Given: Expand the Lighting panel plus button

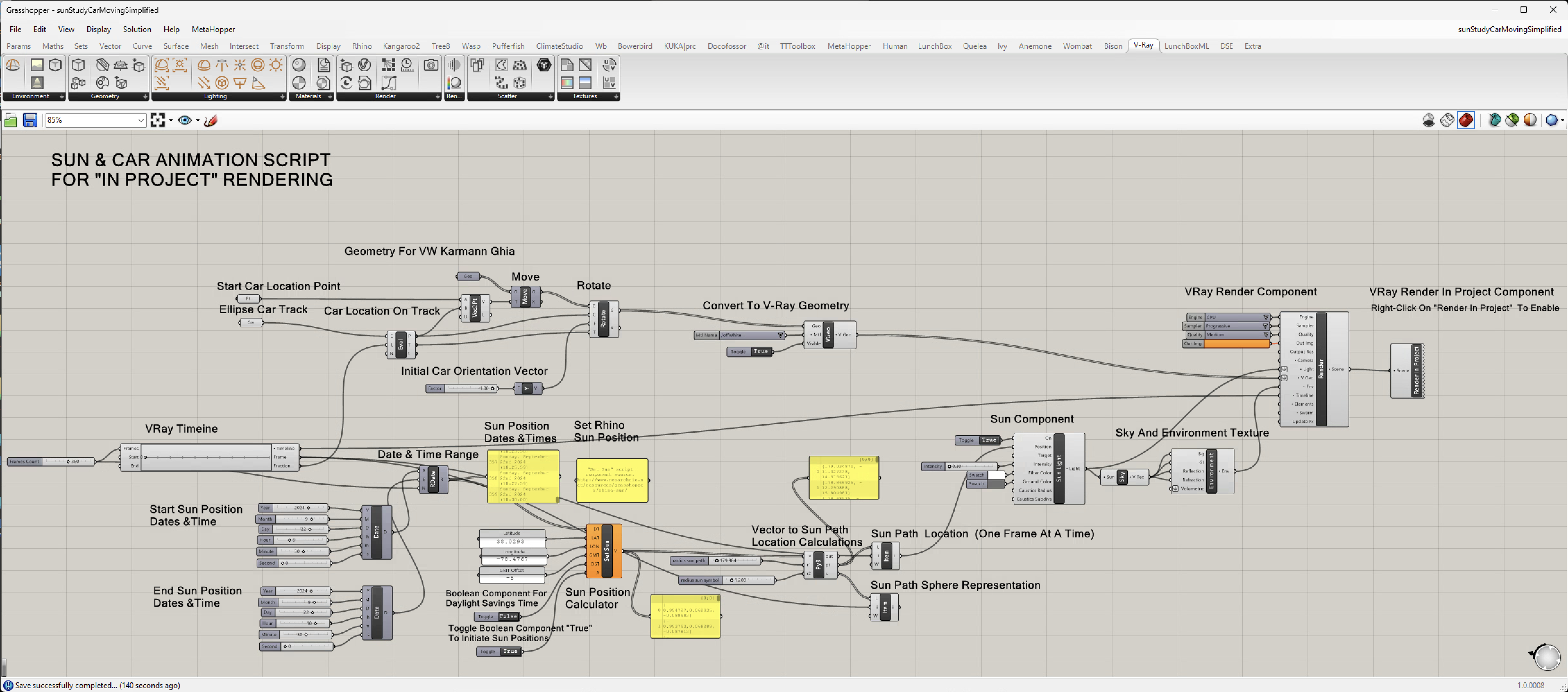Looking at the screenshot, I should pyautogui.click(x=282, y=96).
